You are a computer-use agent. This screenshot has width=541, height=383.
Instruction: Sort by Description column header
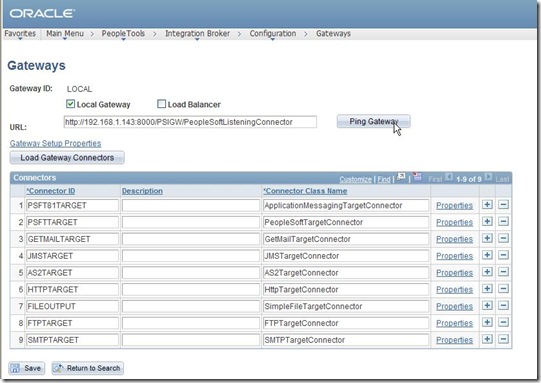point(142,191)
